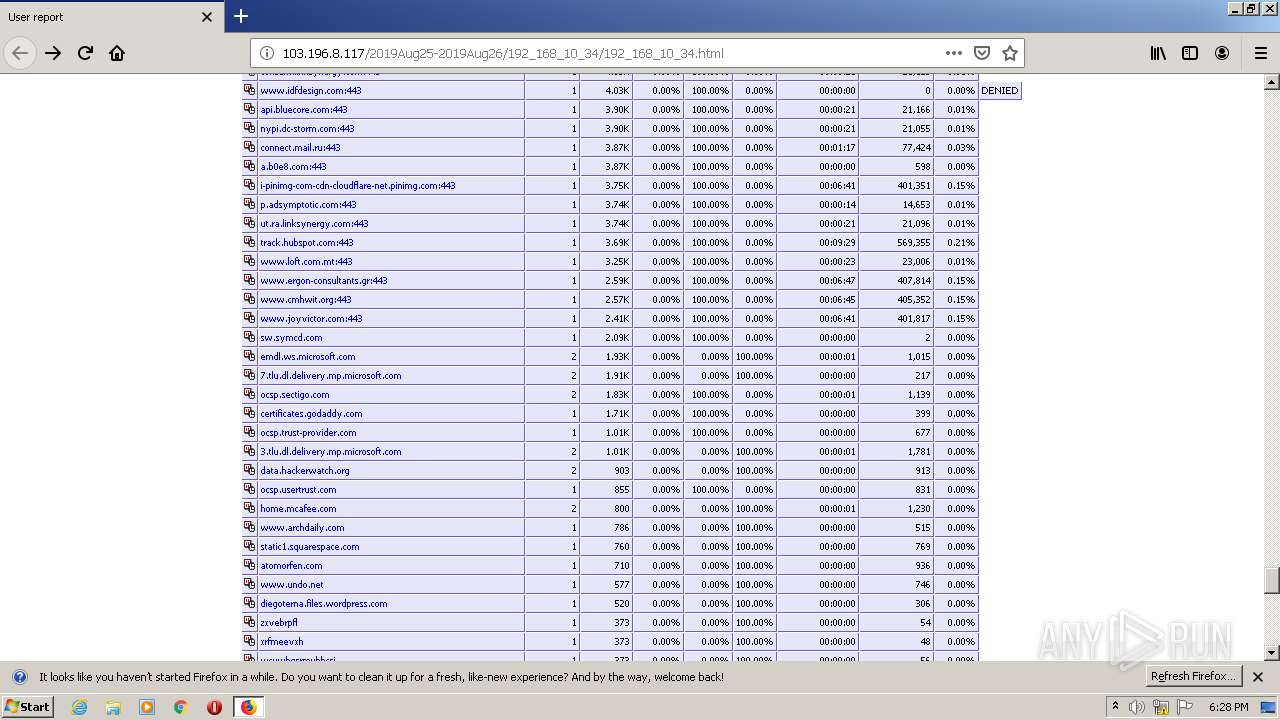
Task: Open link www.joyvictor.com:443
Action: [311, 318]
